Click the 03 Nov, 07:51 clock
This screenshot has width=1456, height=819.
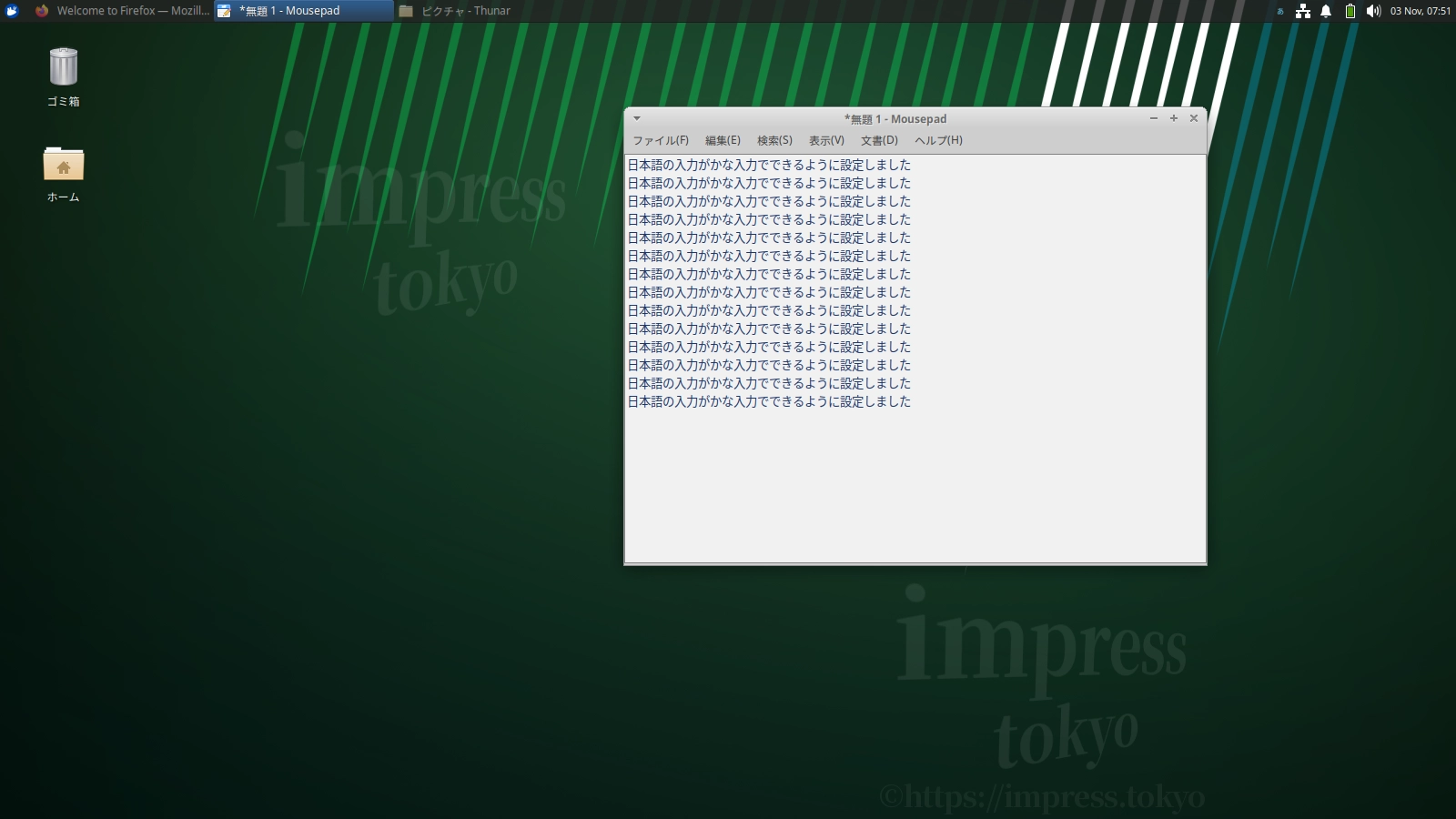[1421, 11]
